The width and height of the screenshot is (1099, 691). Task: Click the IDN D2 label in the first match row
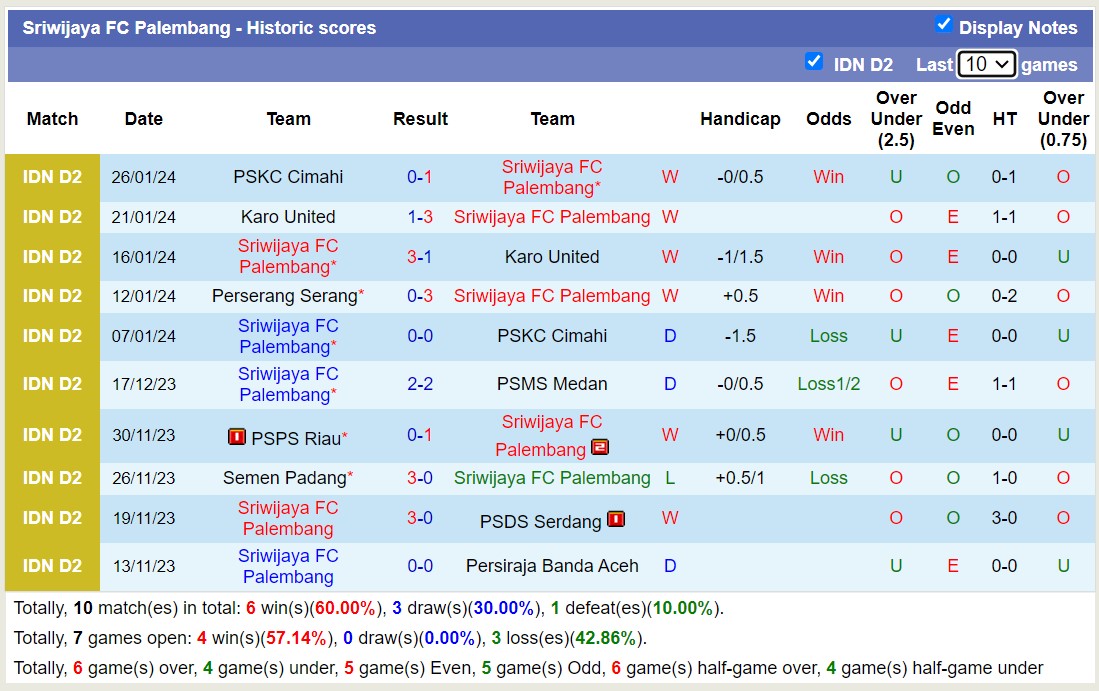click(x=51, y=176)
